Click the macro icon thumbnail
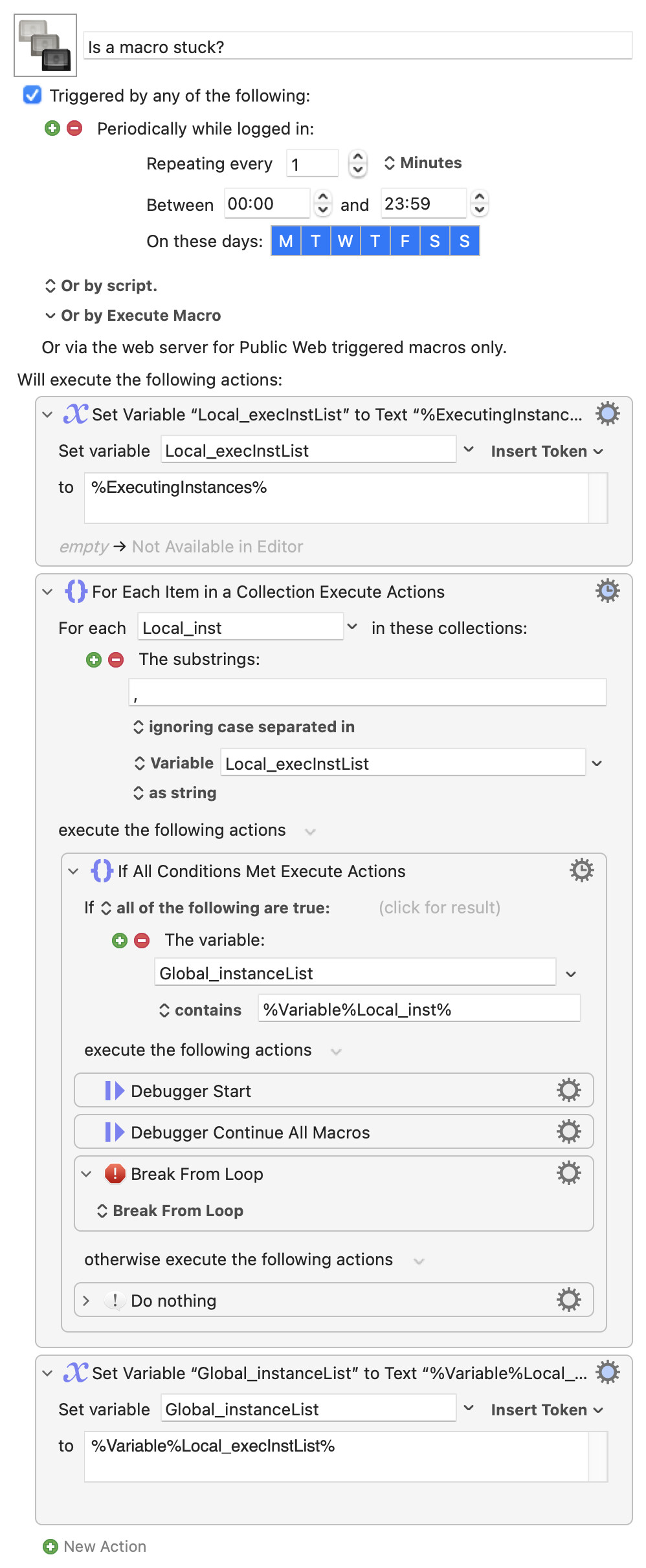The width and height of the screenshot is (646, 1568). tap(45, 45)
